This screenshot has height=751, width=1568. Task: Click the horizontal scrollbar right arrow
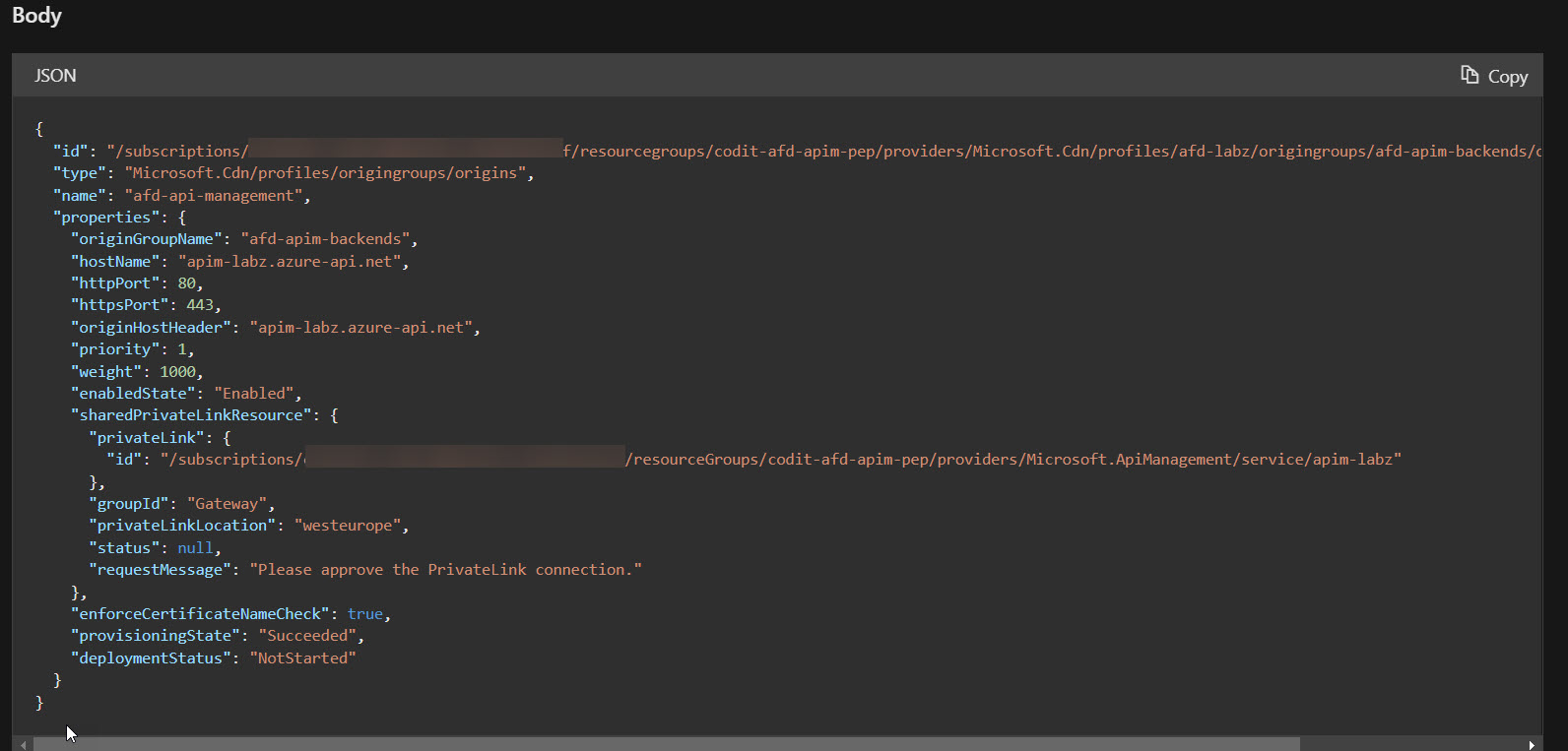[x=1532, y=744]
